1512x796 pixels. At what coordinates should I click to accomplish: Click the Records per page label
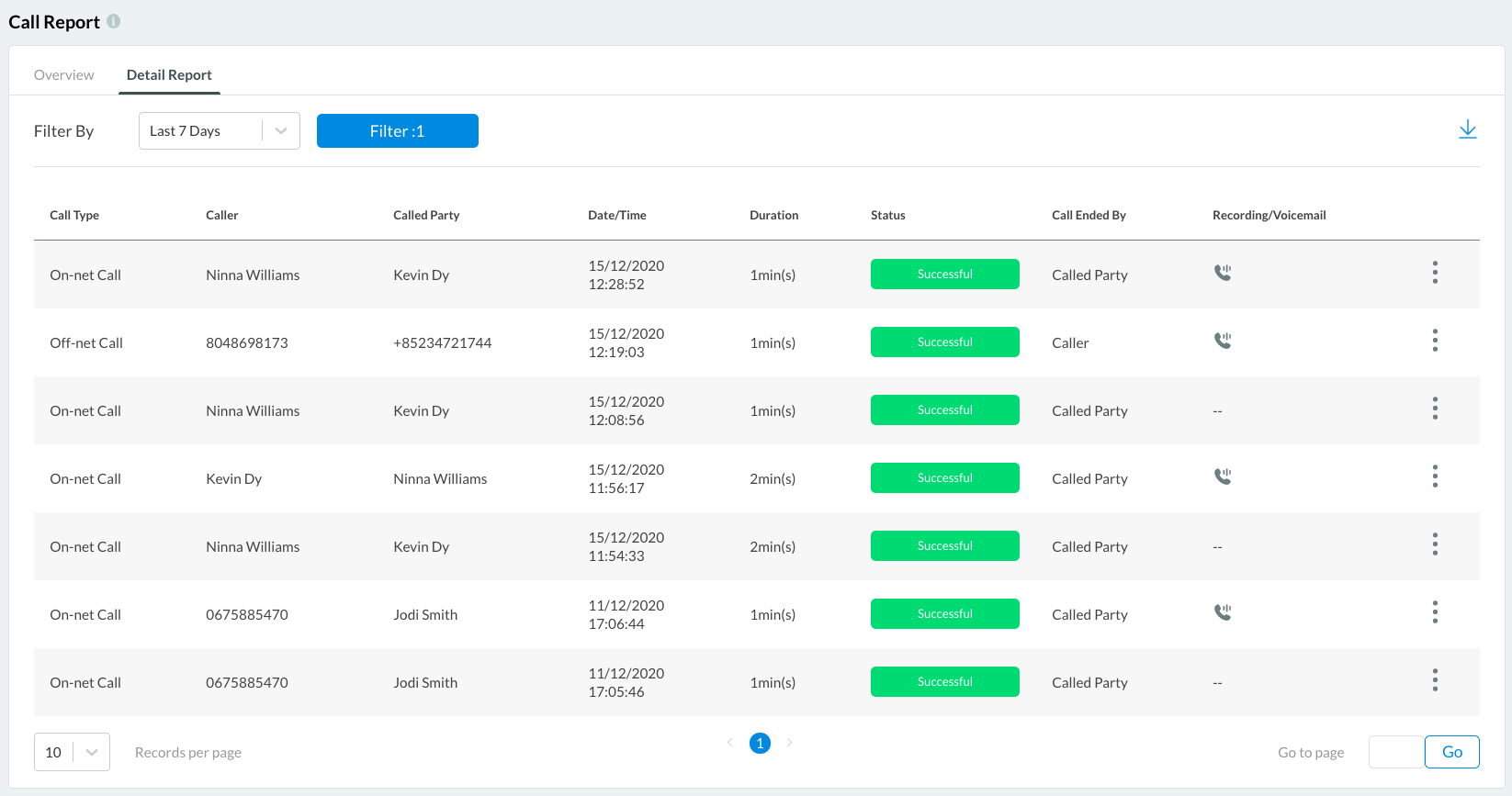tap(188, 752)
